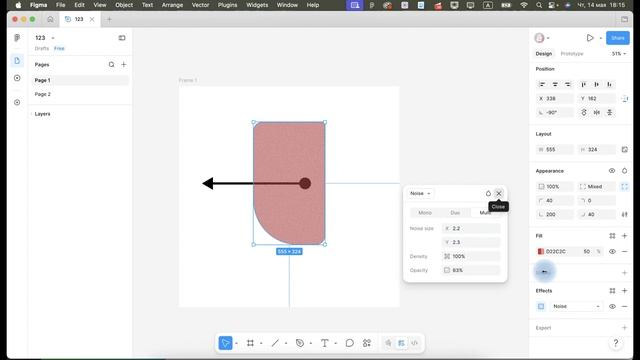Remove the D22C2C fill with minus
Viewport: 640px width, 360px height.
point(624,251)
